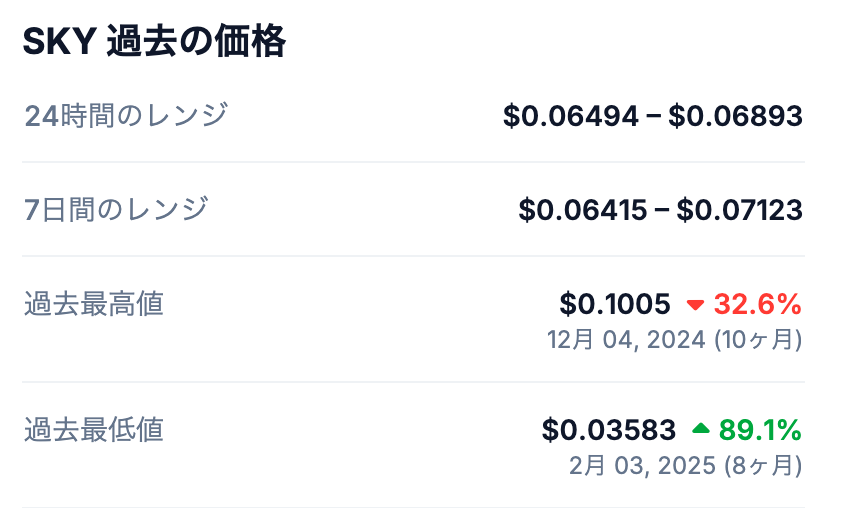This screenshot has width=848, height=508.
Task: Click the $0.07123 7-day high value
Action: pos(739,210)
